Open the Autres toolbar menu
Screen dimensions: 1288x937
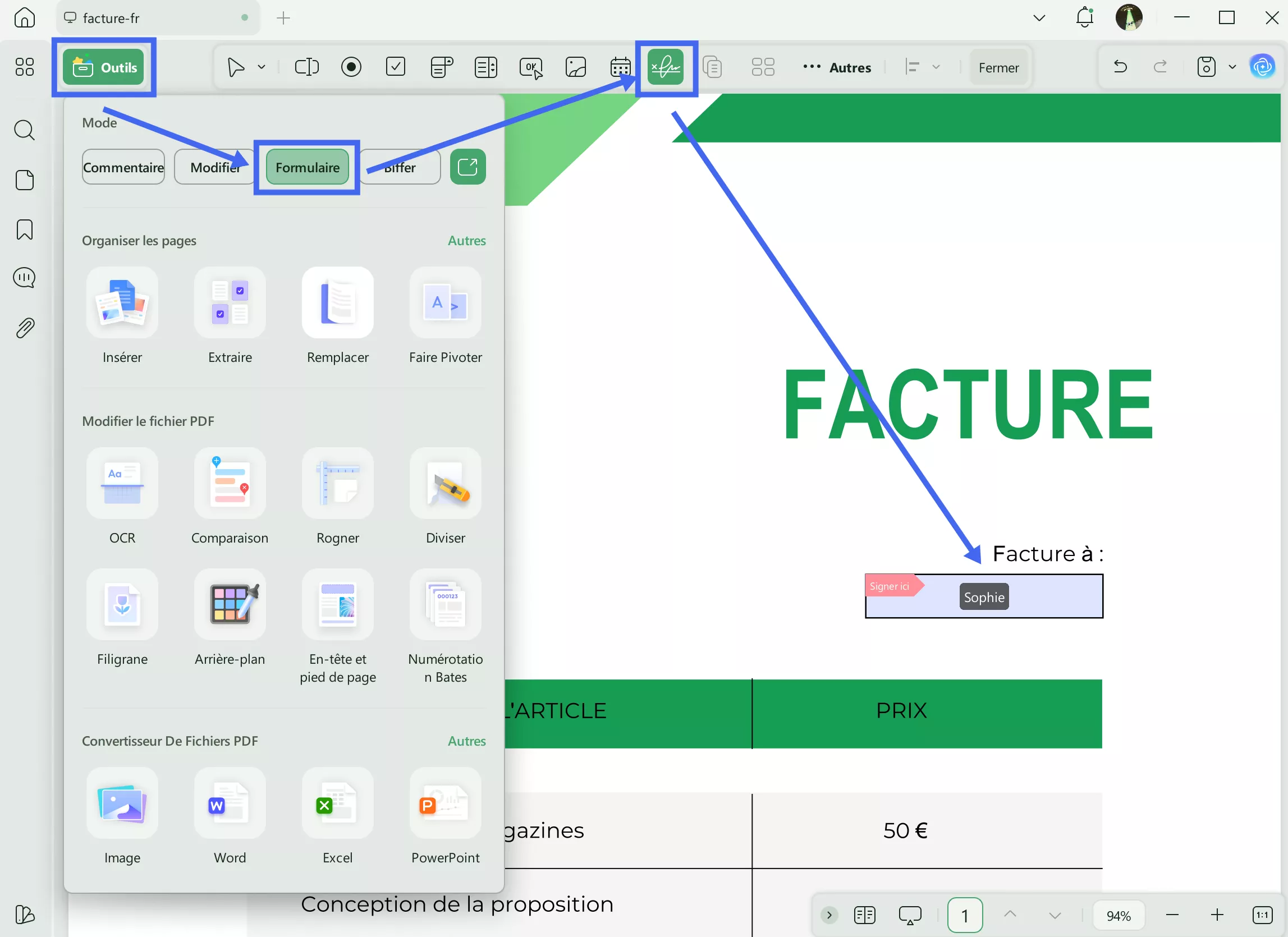coord(837,67)
